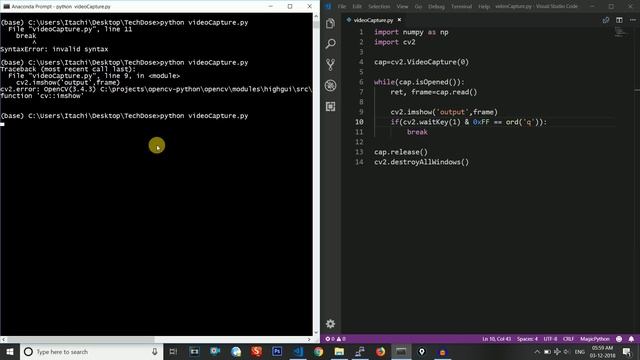
Task: Open the Go menu in VS Code
Action: (x=418, y=7)
